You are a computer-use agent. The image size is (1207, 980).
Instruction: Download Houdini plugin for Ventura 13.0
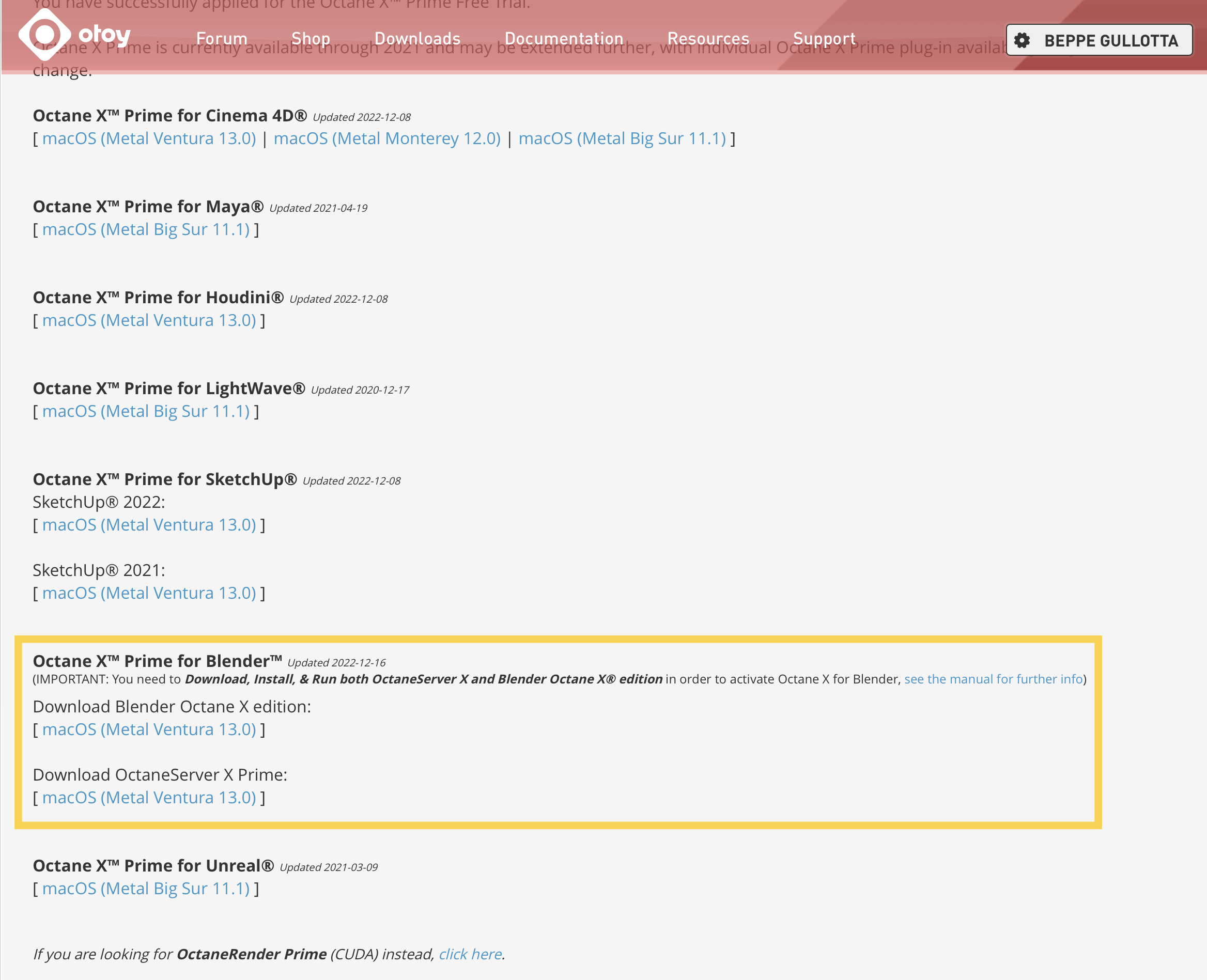click(x=149, y=320)
